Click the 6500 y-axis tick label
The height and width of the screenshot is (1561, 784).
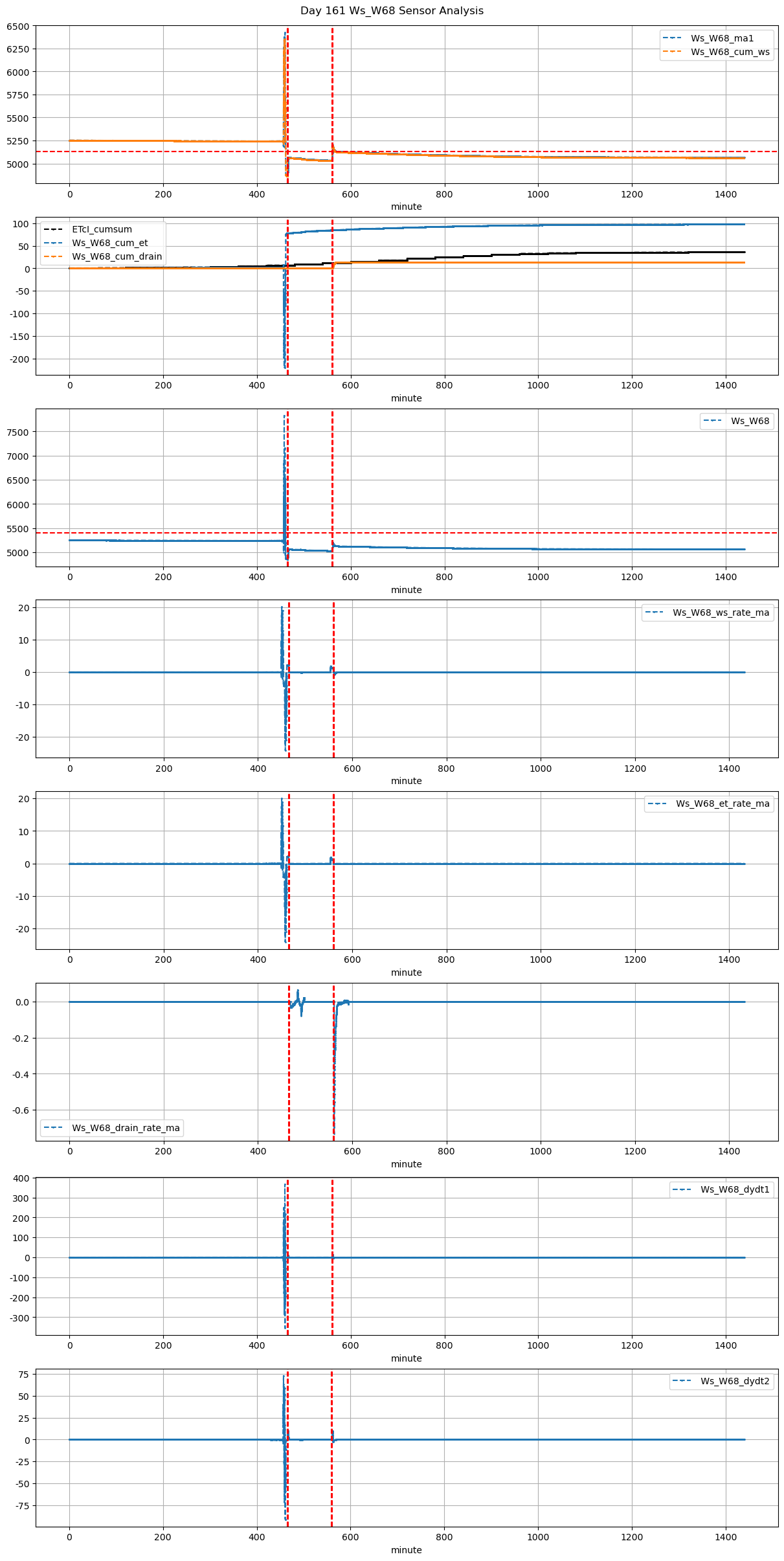pyautogui.click(x=18, y=27)
